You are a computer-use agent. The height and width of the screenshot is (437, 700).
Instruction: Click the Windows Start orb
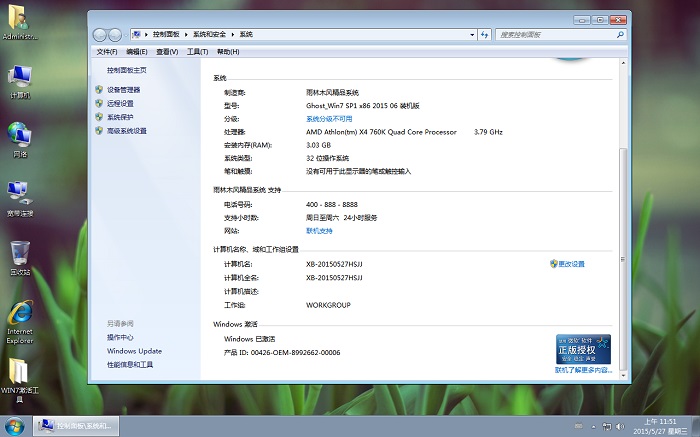click(x=15, y=427)
